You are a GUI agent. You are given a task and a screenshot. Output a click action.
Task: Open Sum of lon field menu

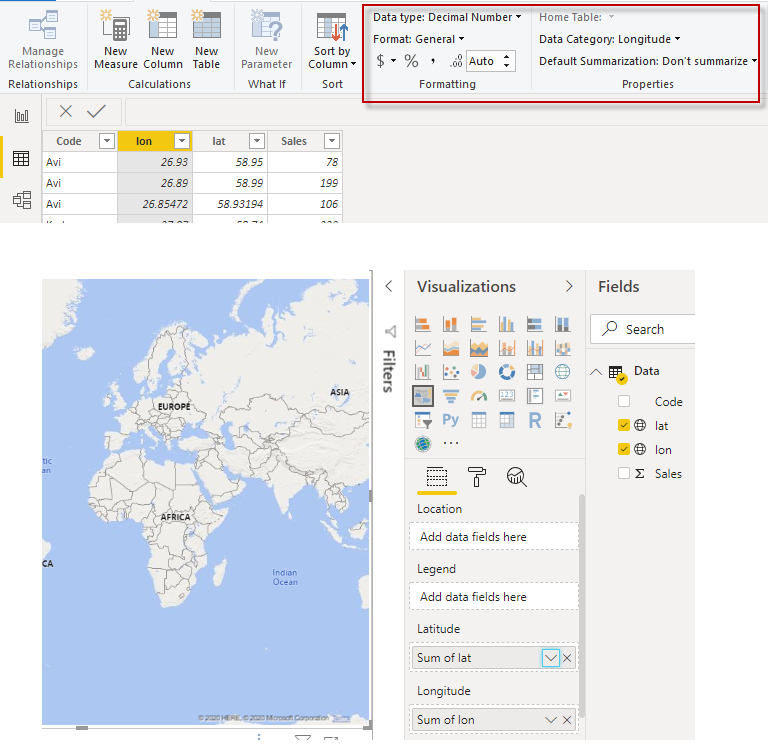pos(551,720)
